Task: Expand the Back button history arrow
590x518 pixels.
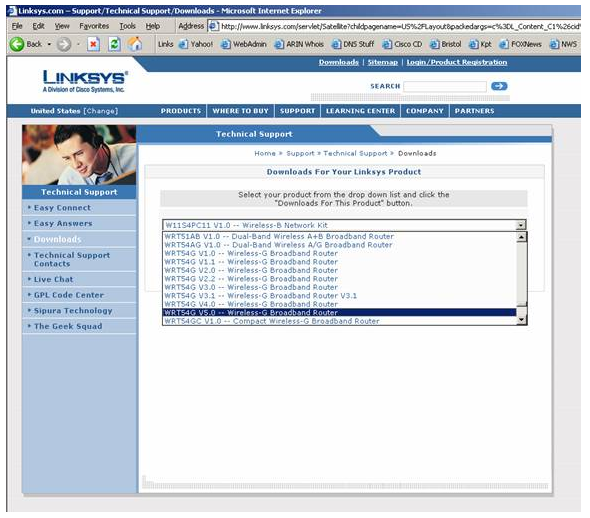Action: coord(49,44)
